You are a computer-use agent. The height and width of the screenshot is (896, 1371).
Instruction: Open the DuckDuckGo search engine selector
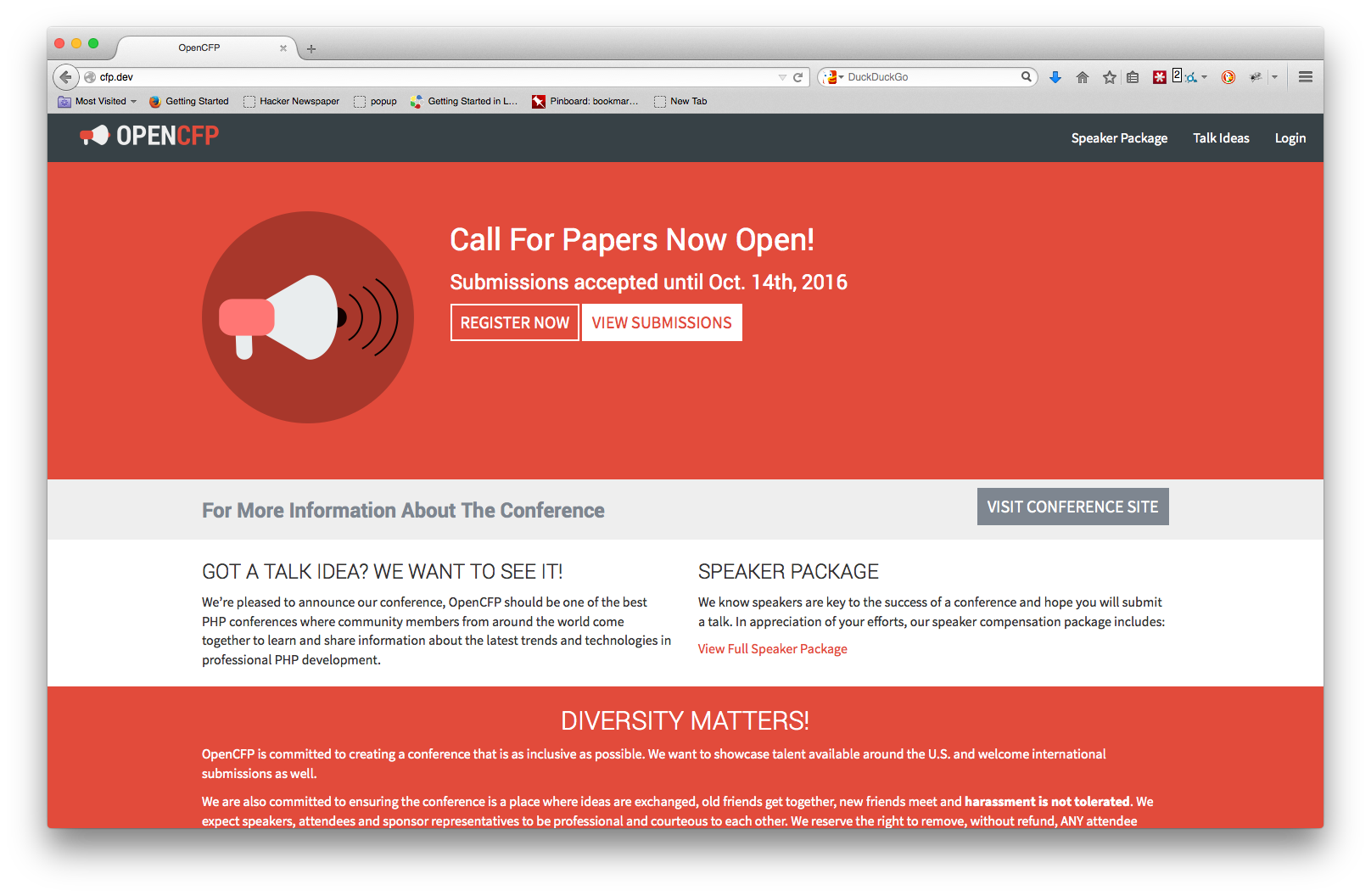(833, 77)
